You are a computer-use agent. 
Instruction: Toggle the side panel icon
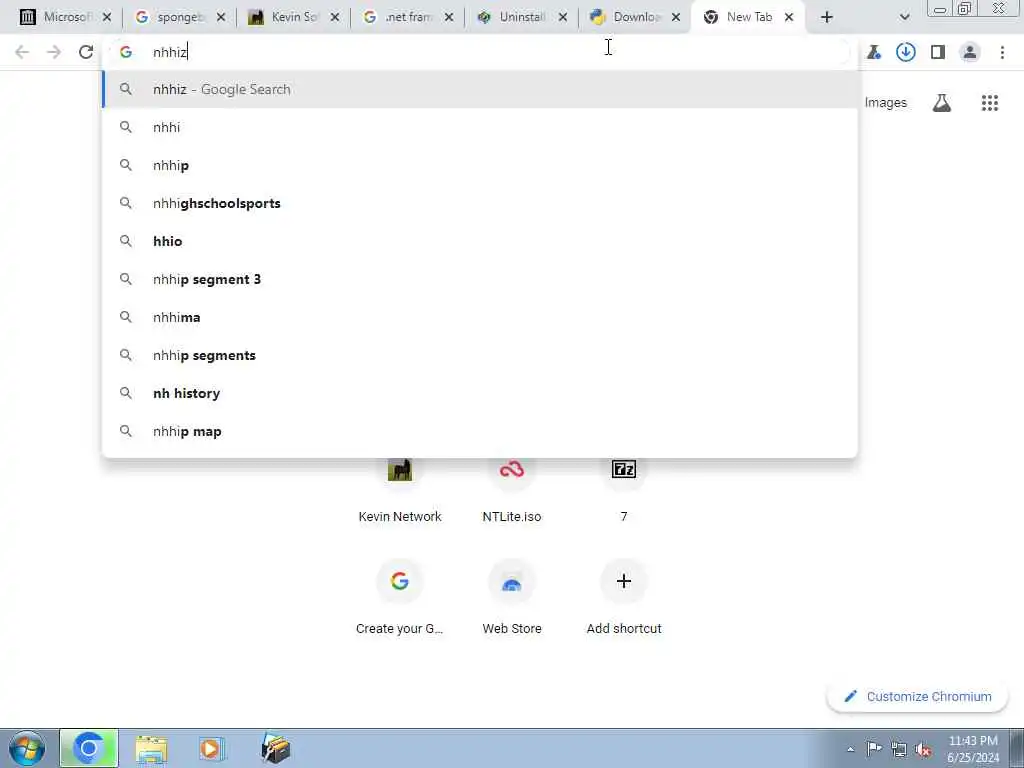[938, 52]
